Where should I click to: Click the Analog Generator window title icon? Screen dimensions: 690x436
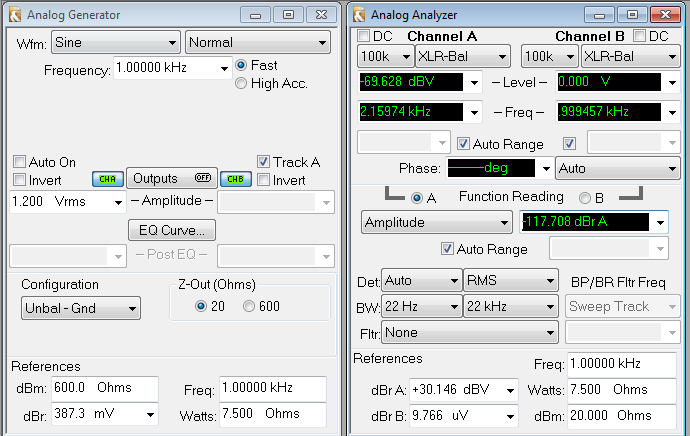[x=15, y=15]
